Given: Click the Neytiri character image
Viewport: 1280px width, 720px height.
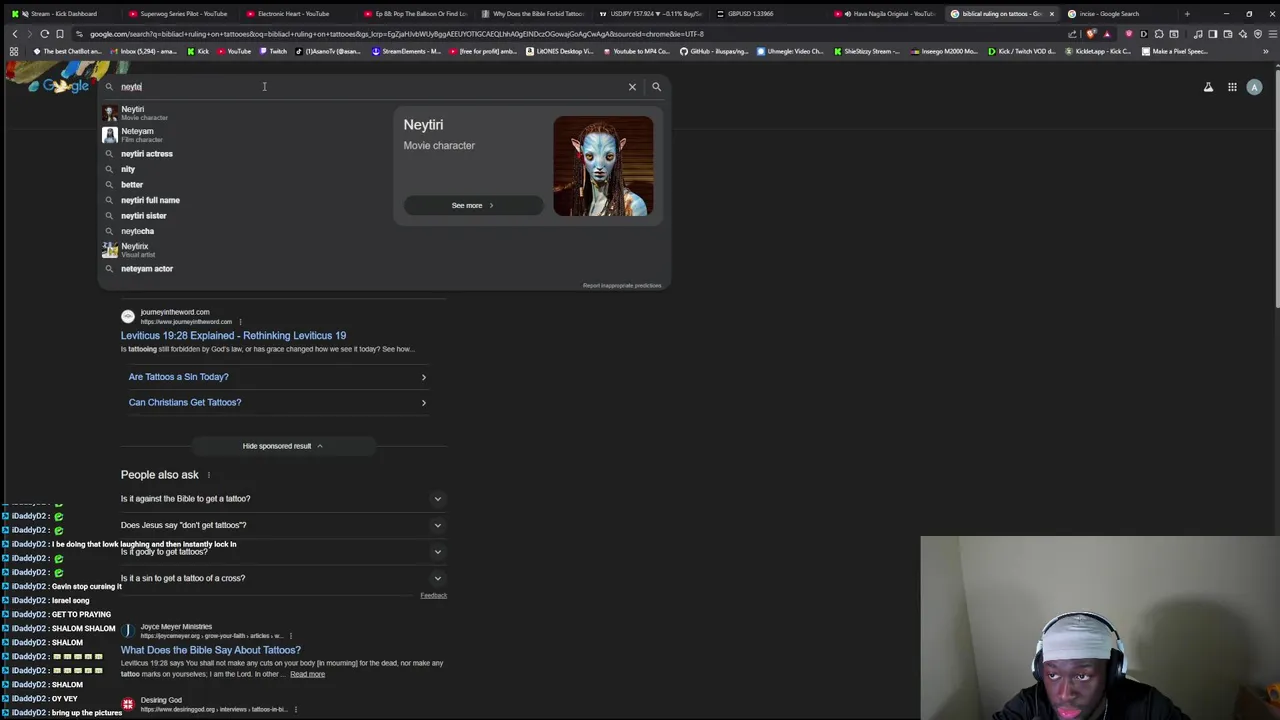Looking at the screenshot, I should (603, 166).
